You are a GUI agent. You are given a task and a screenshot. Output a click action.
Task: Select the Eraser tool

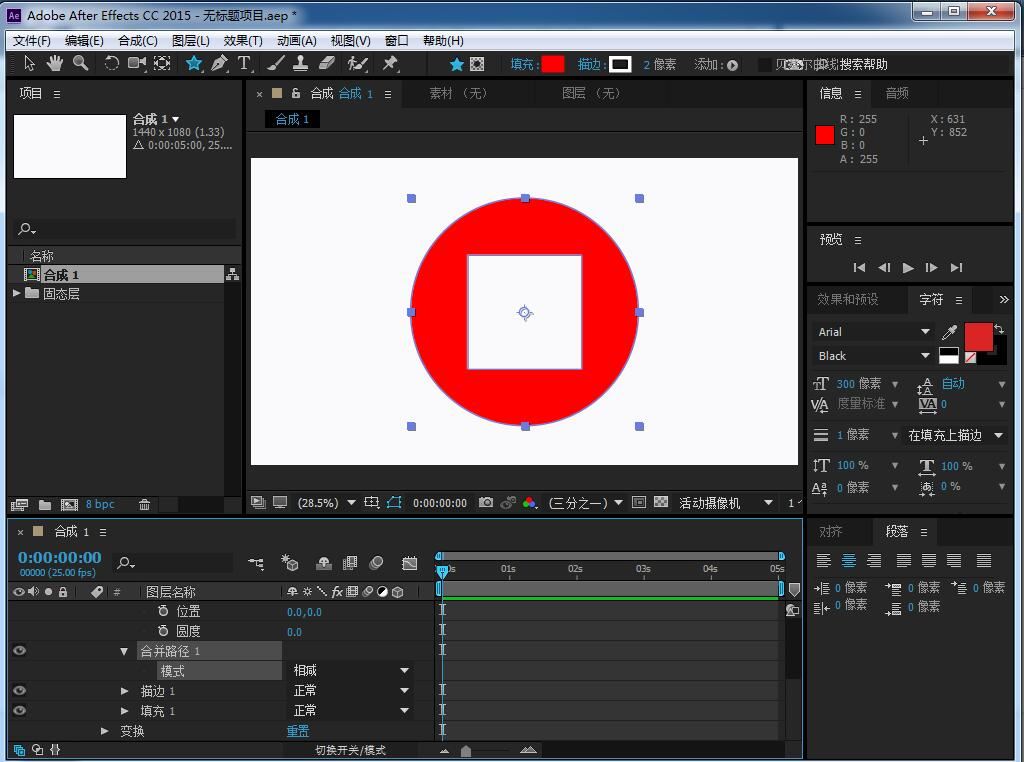327,64
